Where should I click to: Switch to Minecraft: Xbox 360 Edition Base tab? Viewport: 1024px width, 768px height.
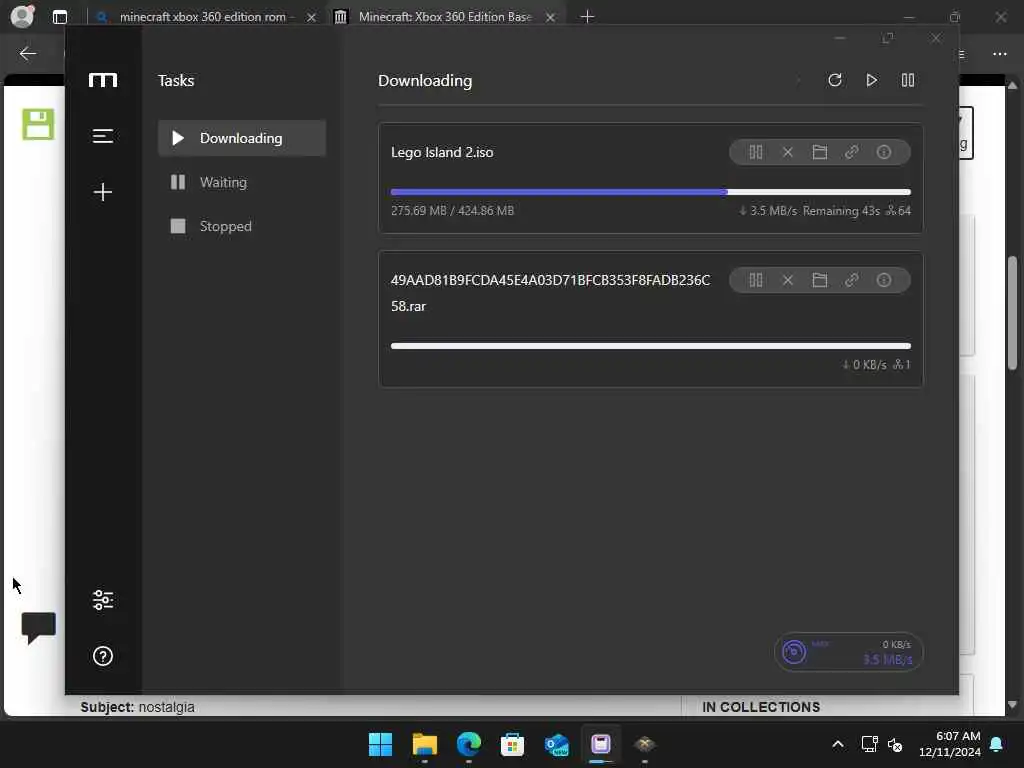pos(448,17)
